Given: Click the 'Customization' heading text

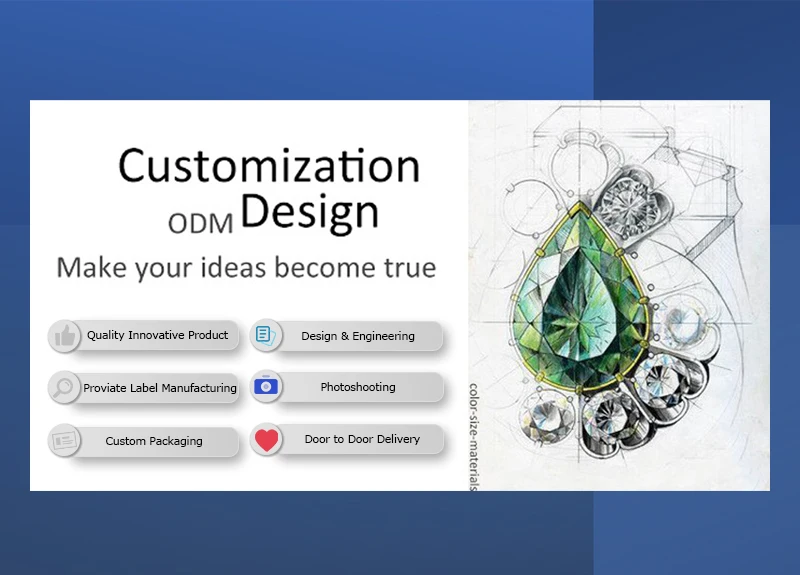Looking at the screenshot, I should click(x=269, y=166).
